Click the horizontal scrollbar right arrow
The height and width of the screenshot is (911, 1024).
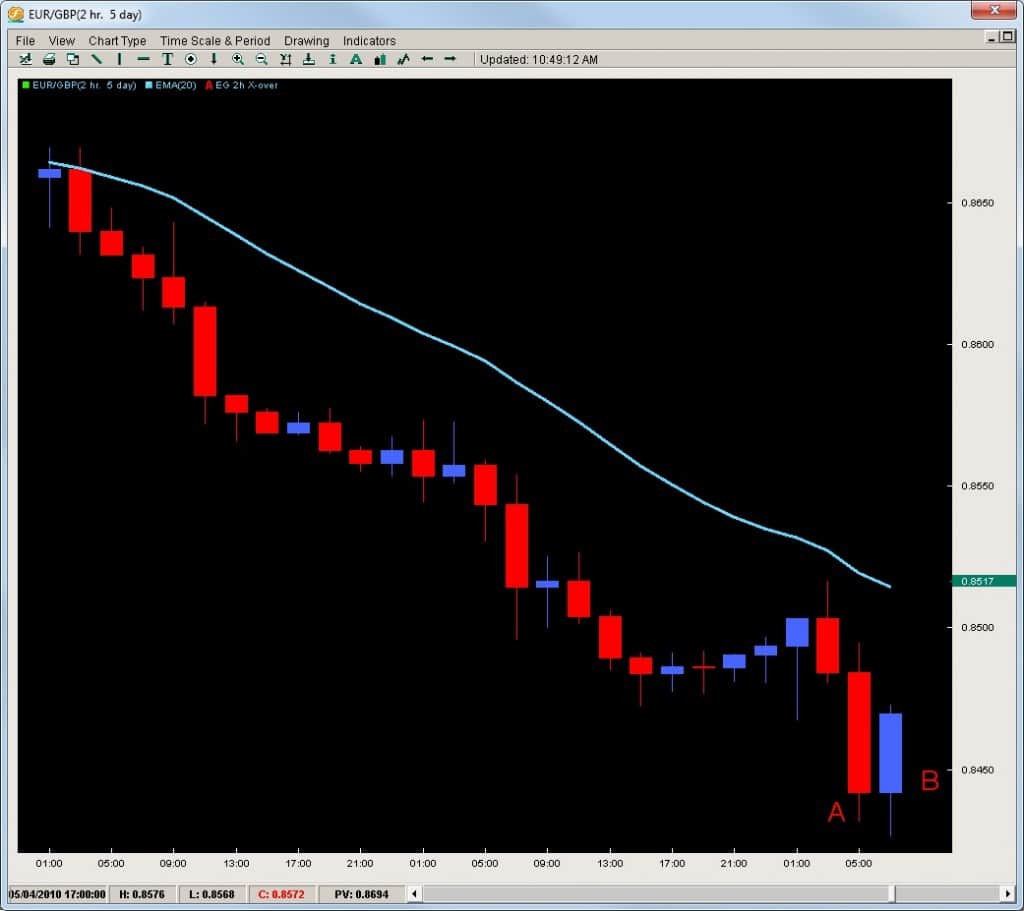[x=1007, y=893]
